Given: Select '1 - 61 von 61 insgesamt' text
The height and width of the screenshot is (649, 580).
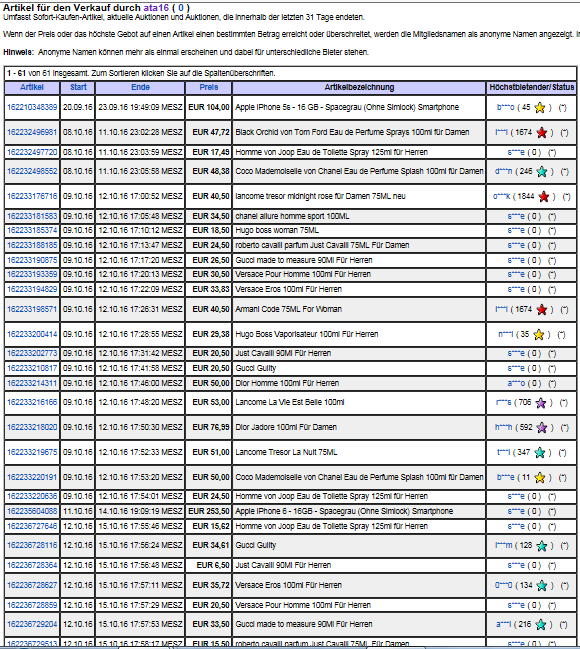Looking at the screenshot, I should tap(47, 73).
